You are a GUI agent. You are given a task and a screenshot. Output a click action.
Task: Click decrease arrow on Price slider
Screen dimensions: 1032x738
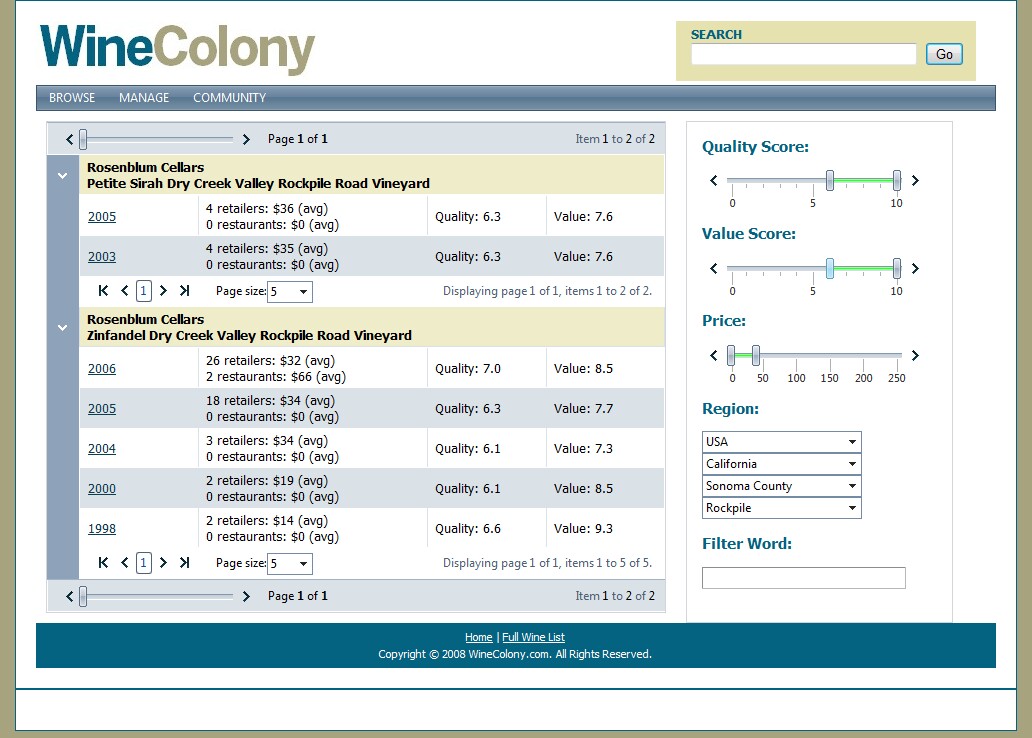714,356
